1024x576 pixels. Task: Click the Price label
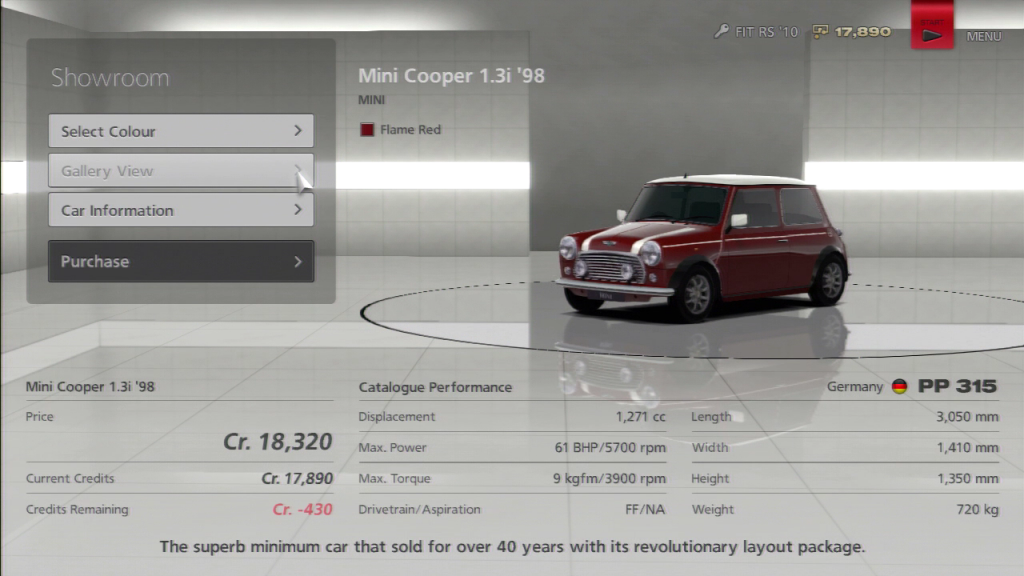pos(39,417)
